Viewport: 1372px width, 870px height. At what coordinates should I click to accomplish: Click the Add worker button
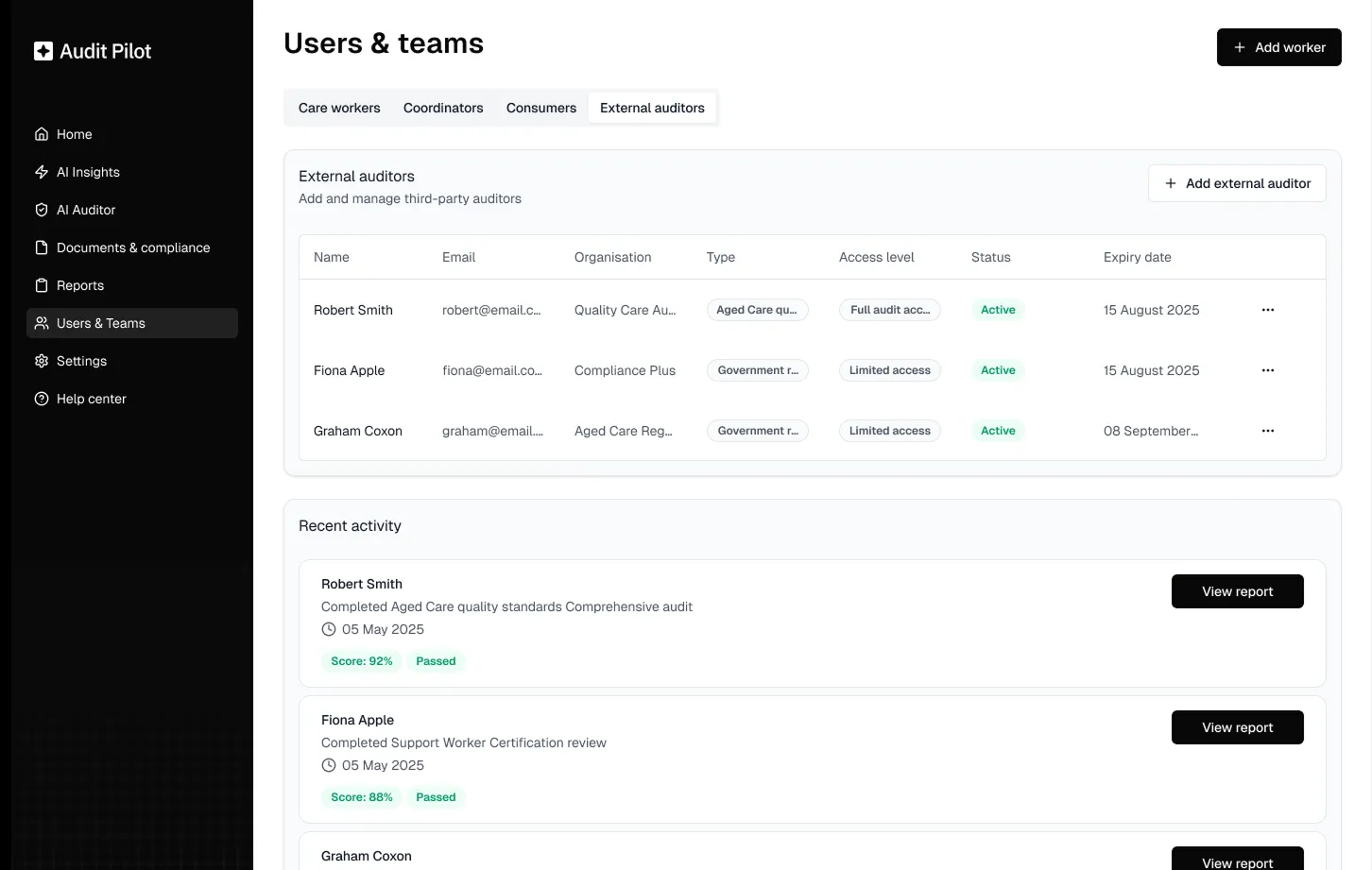[1279, 47]
